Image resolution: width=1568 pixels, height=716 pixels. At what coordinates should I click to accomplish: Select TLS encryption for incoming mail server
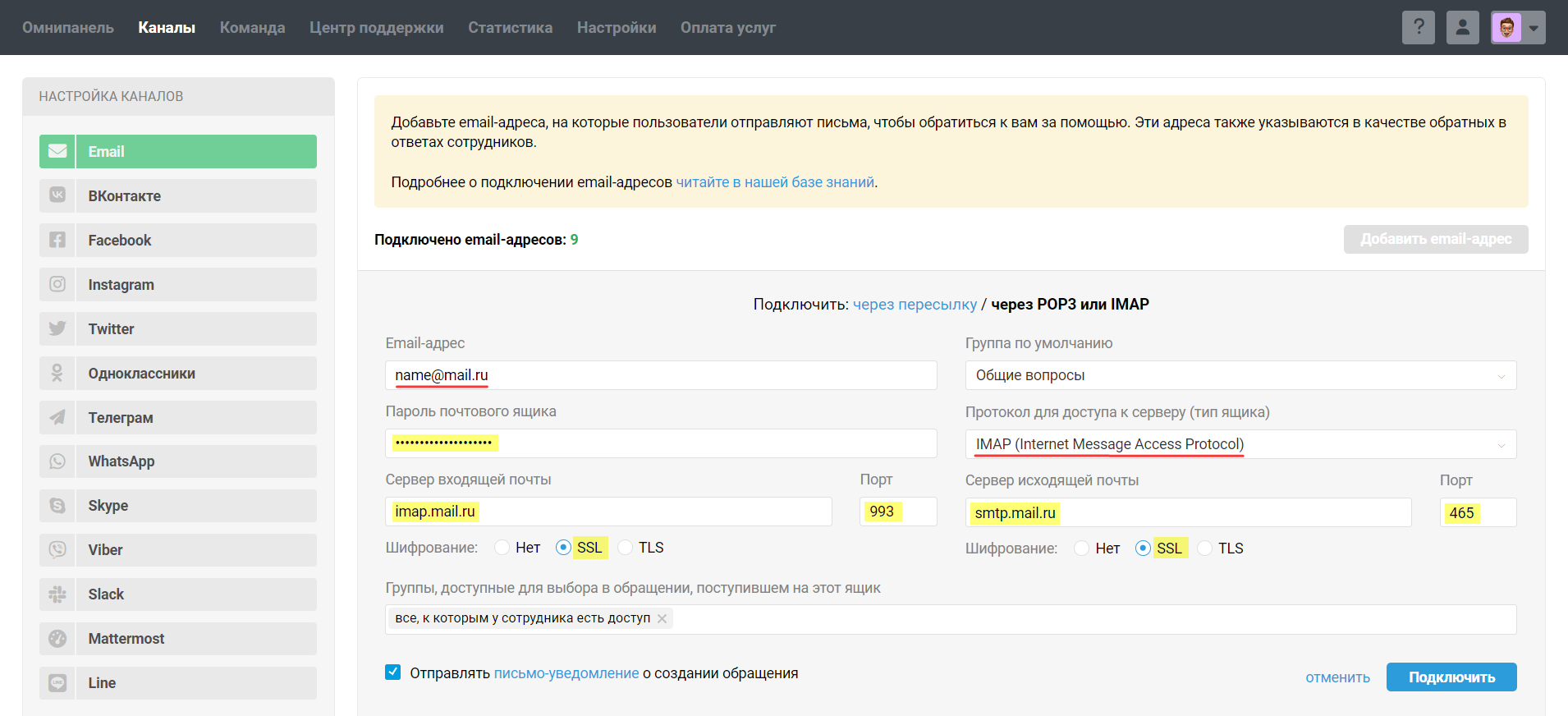coord(626,548)
